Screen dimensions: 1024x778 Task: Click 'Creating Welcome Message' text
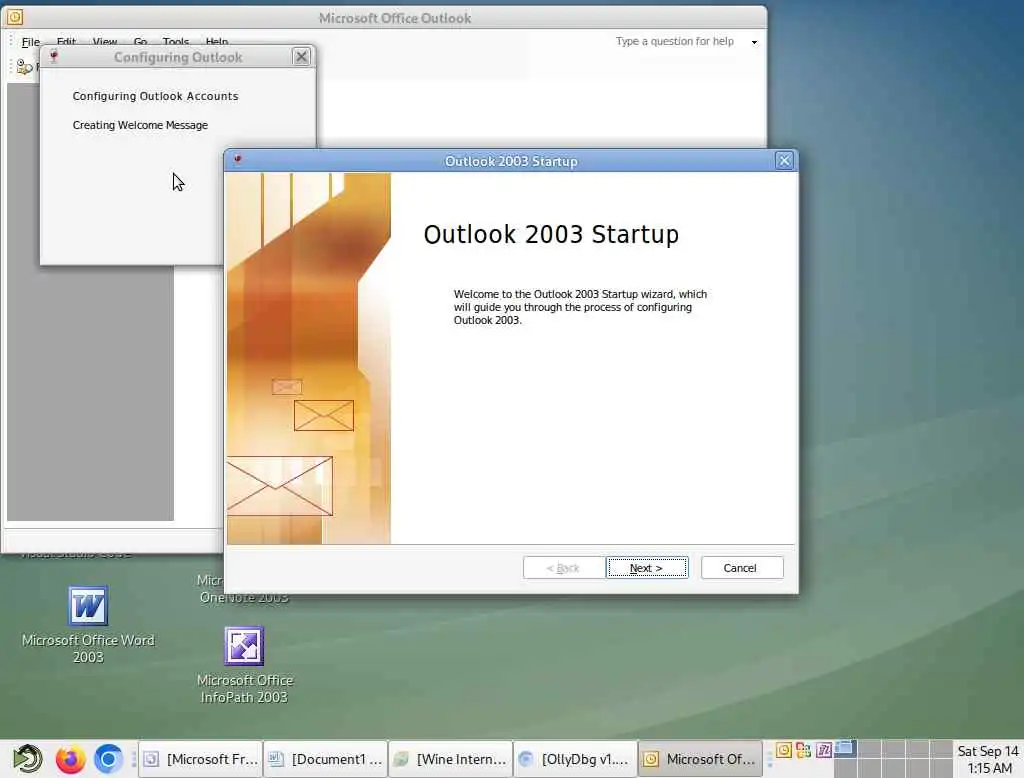[140, 125]
